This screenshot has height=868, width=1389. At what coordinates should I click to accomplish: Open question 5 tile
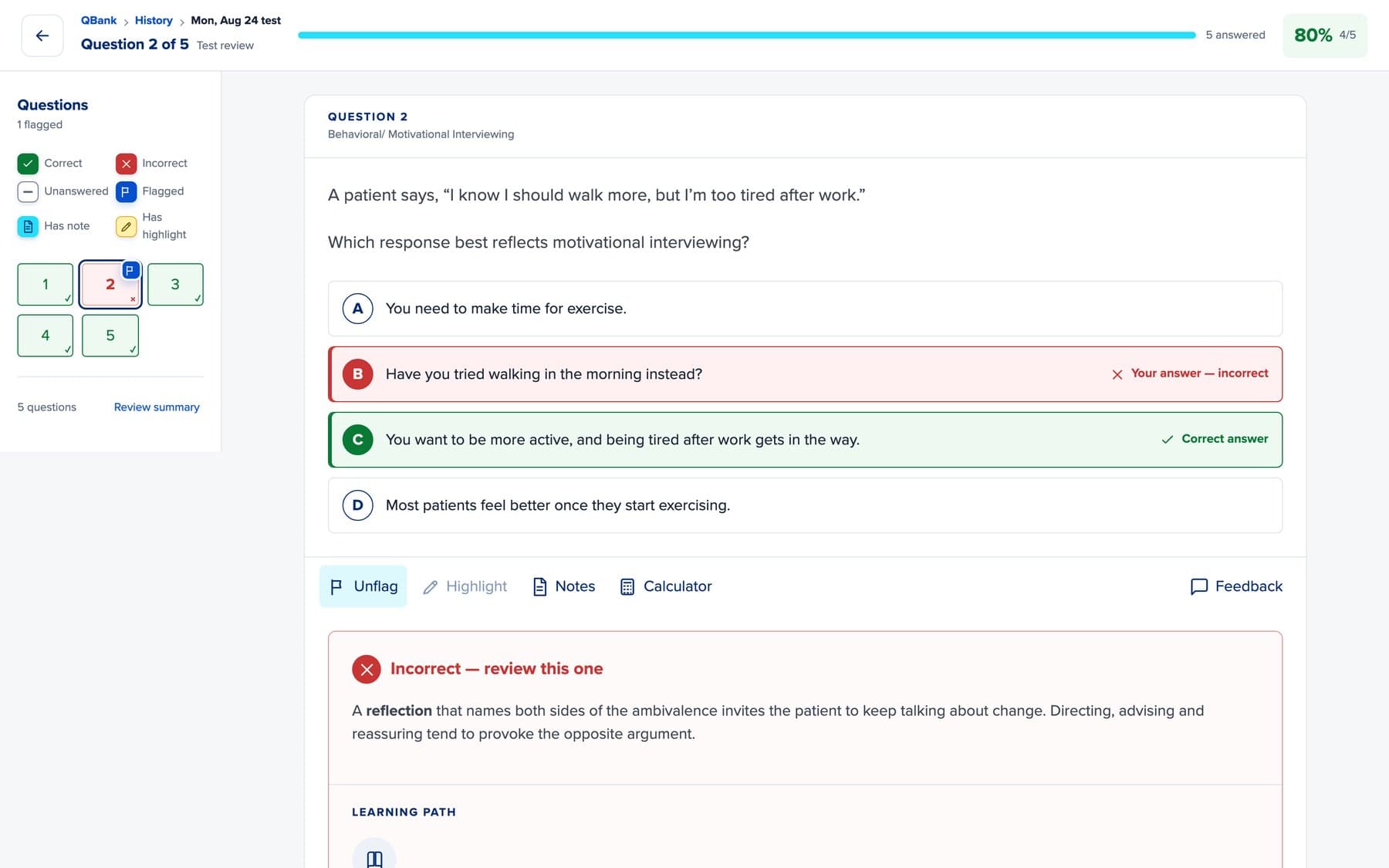110,335
